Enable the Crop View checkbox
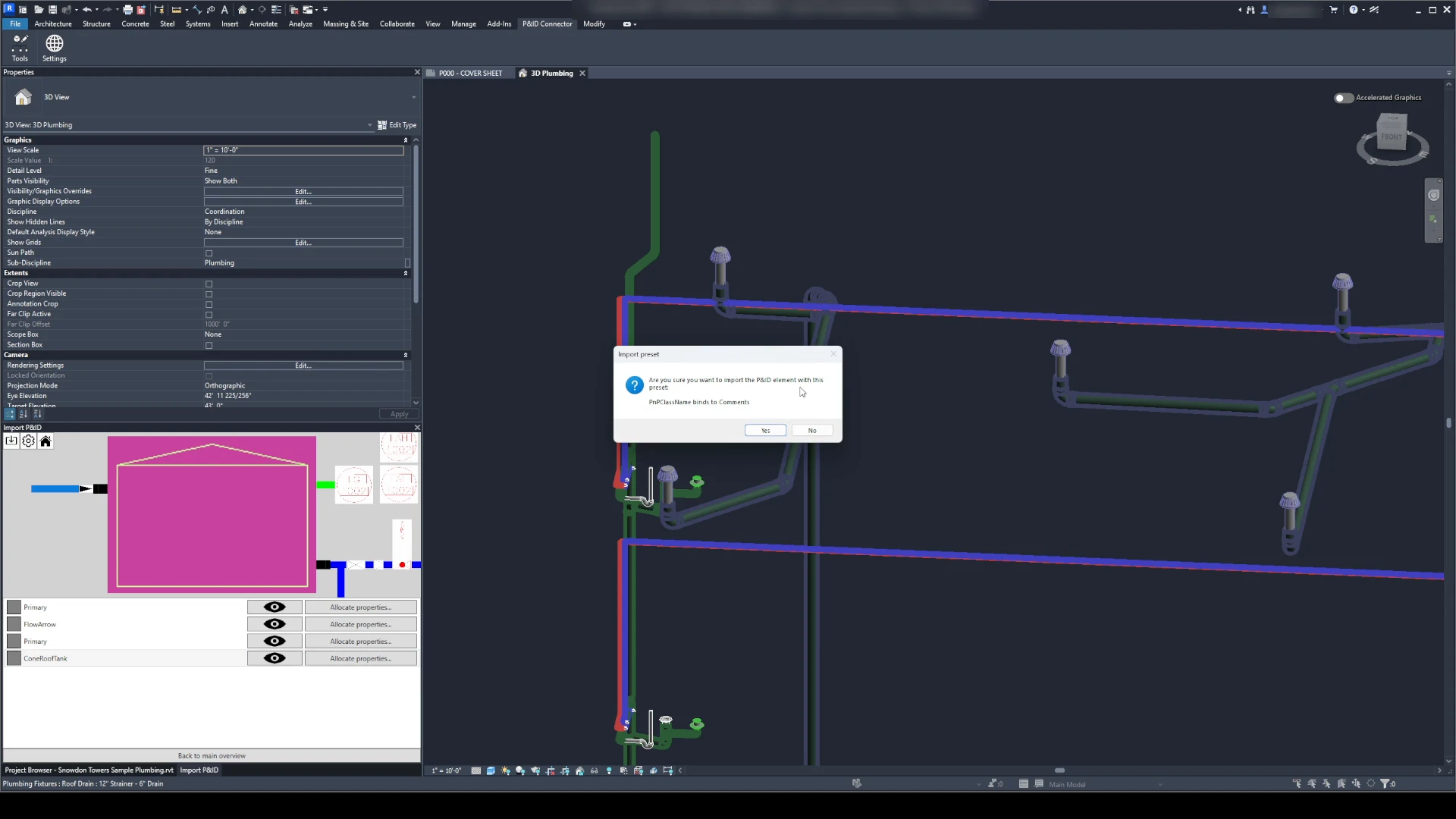The width and height of the screenshot is (1456, 819). click(209, 284)
